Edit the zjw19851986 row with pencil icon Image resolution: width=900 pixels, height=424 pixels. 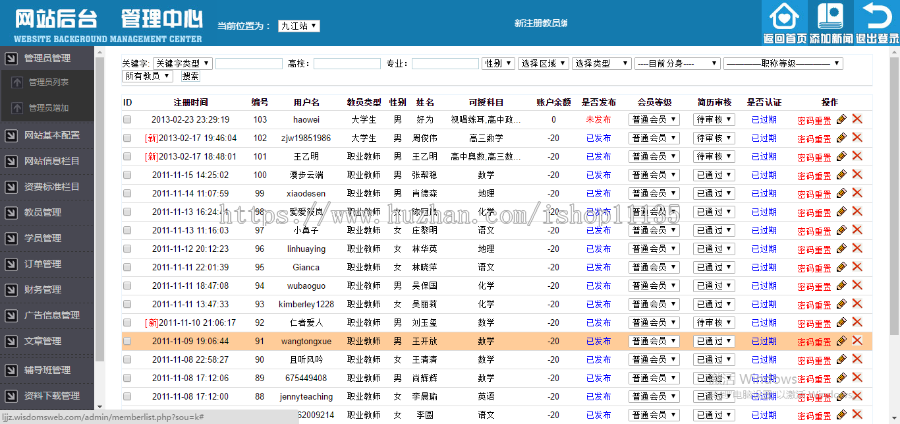pyautogui.click(x=841, y=138)
